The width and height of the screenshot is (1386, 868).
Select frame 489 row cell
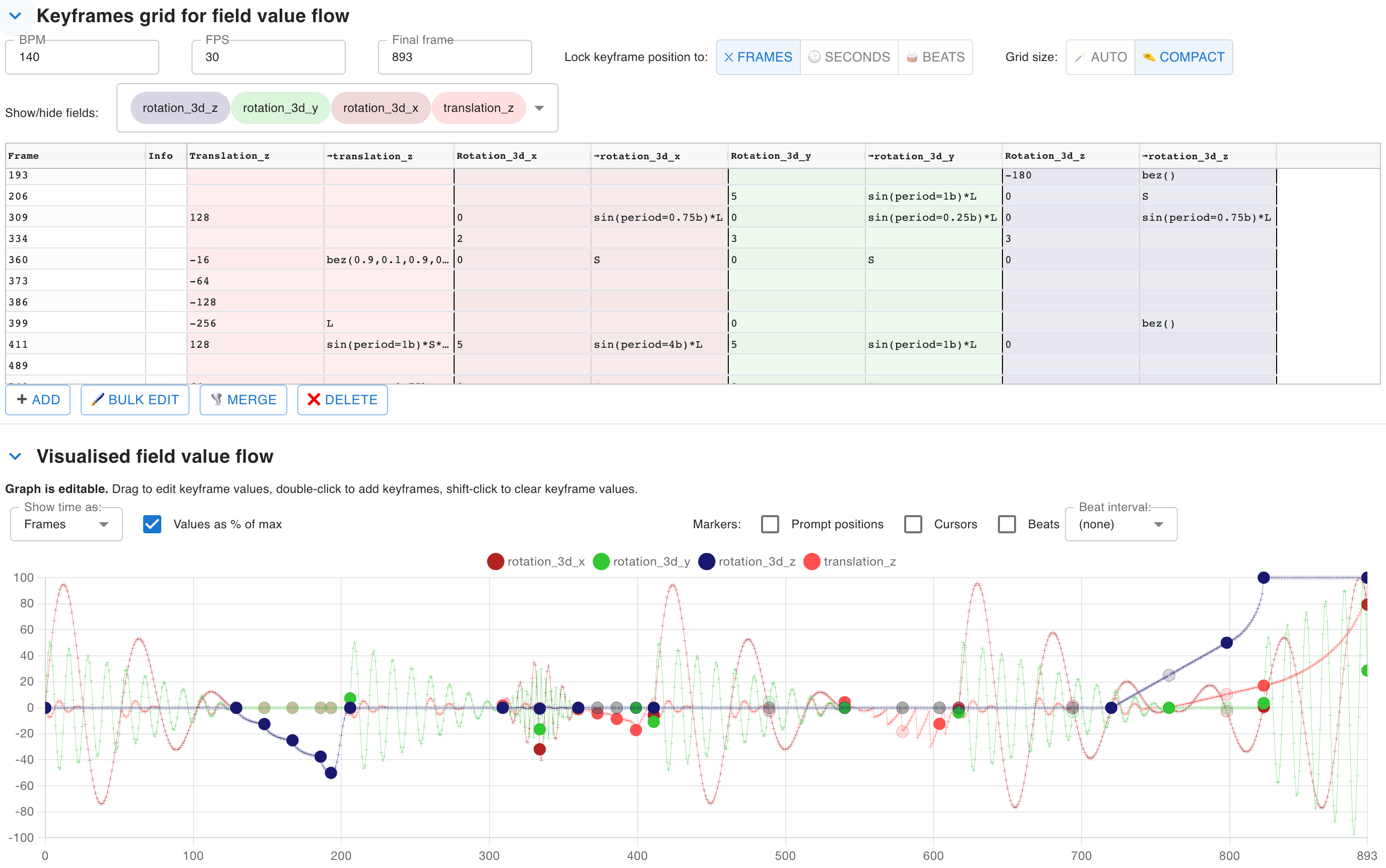(x=75, y=365)
